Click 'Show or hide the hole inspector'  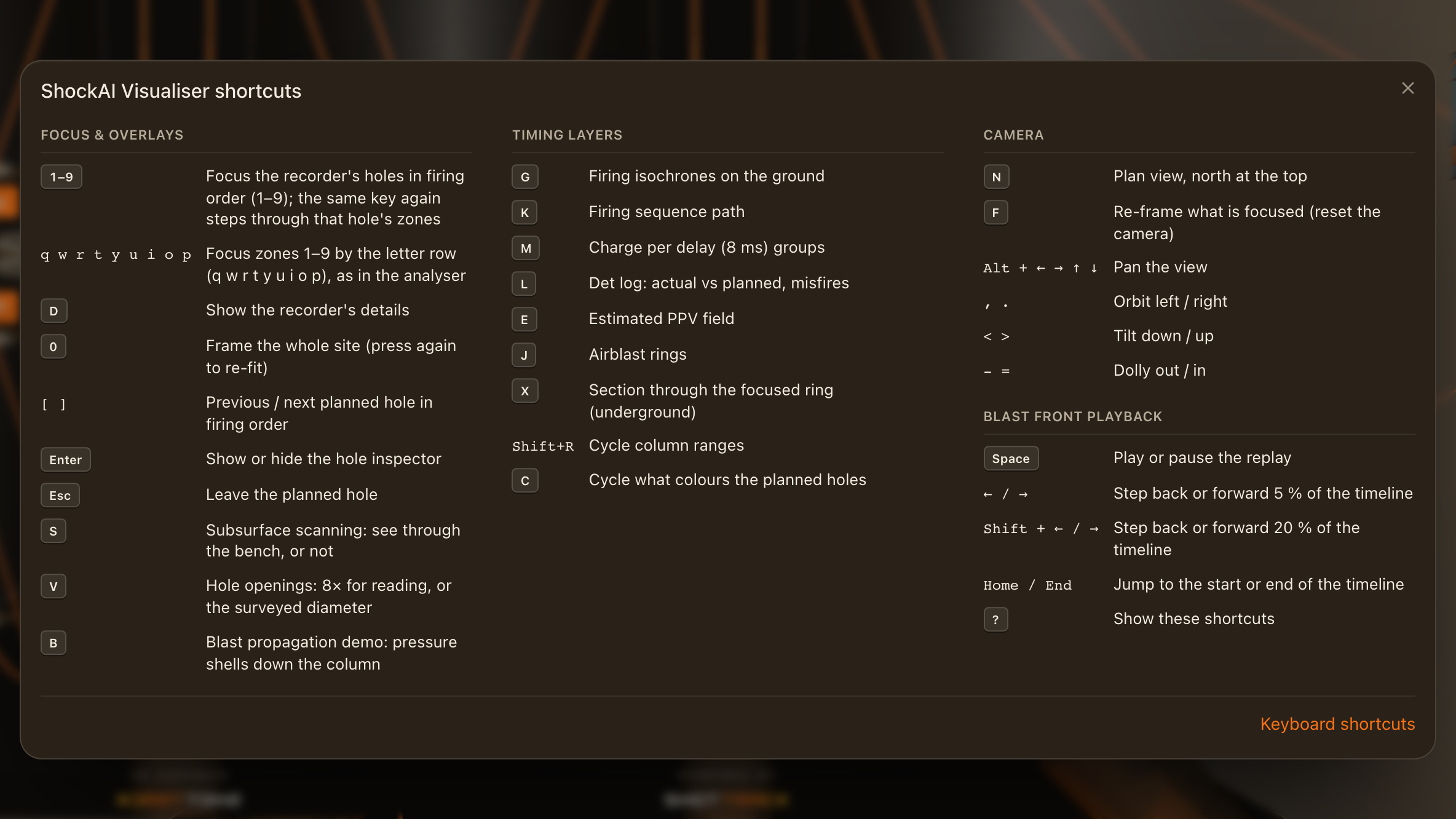coord(323,459)
